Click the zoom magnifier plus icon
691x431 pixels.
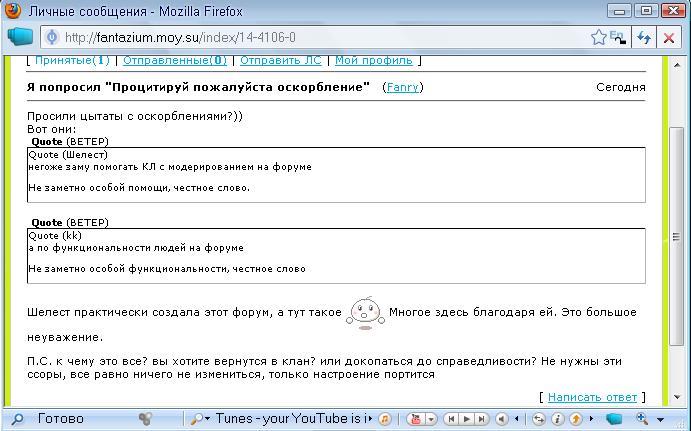point(642,419)
